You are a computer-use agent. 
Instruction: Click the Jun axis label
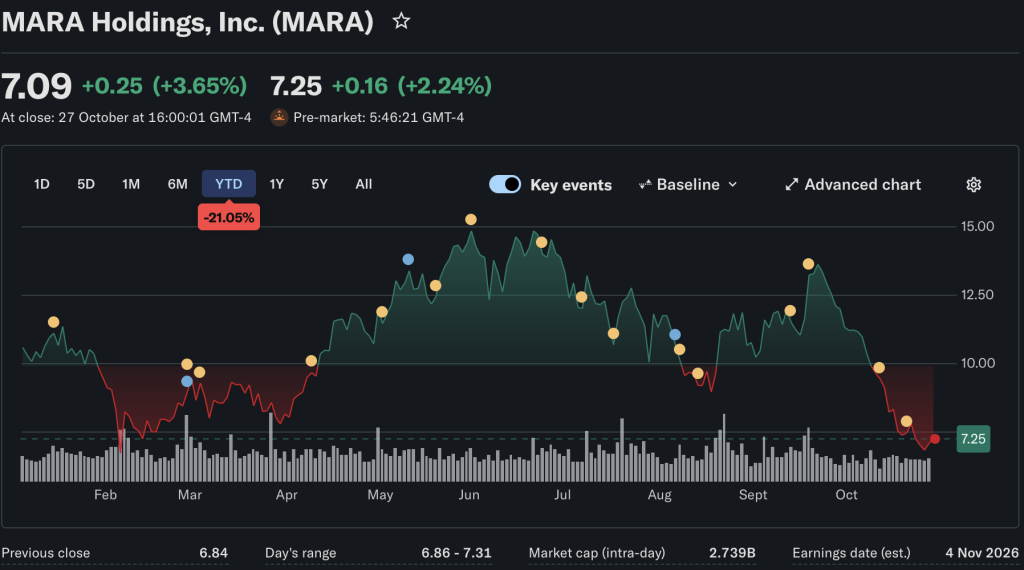point(469,495)
